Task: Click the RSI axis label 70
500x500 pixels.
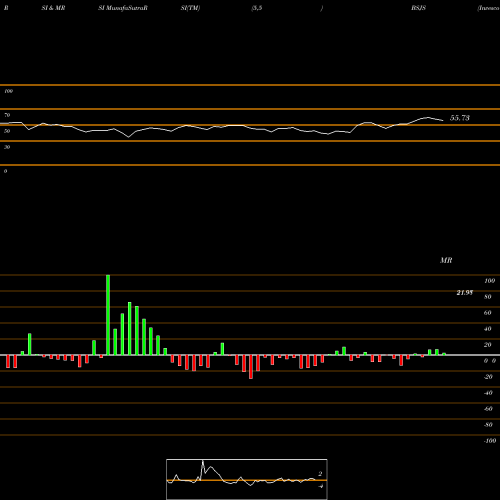Action: 7,115
